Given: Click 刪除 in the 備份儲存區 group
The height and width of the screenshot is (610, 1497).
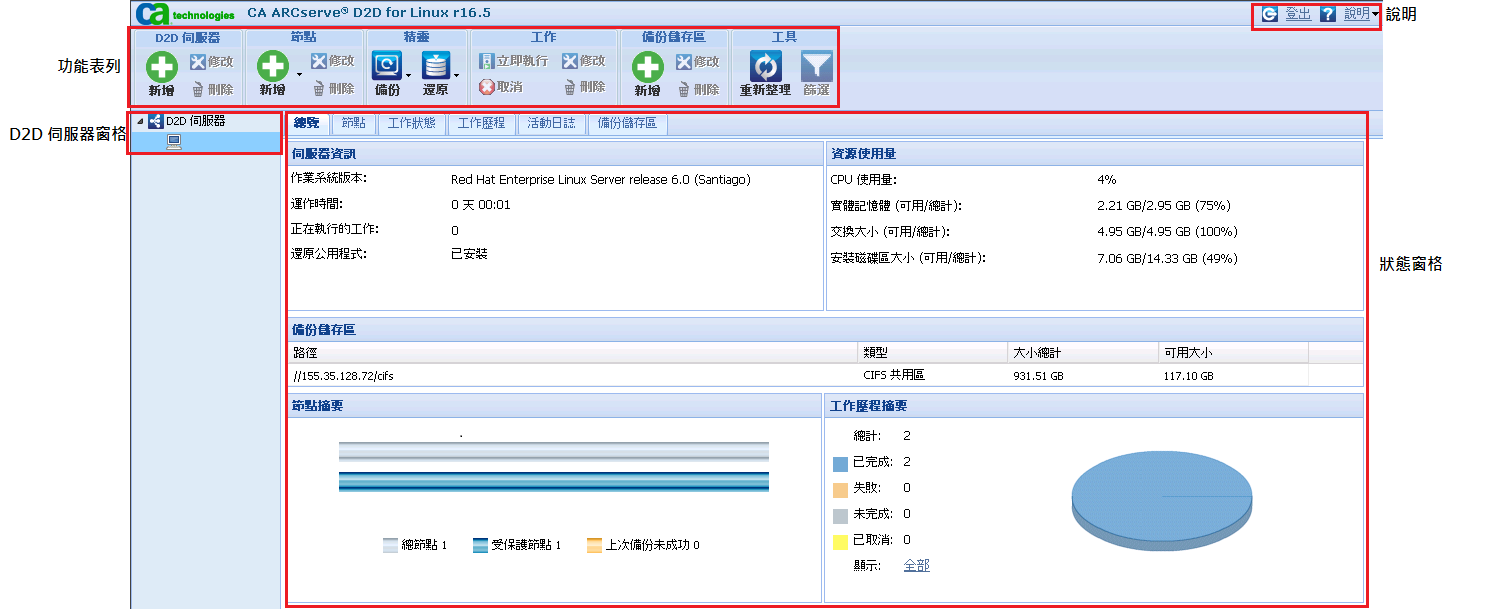Looking at the screenshot, I should 698,89.
